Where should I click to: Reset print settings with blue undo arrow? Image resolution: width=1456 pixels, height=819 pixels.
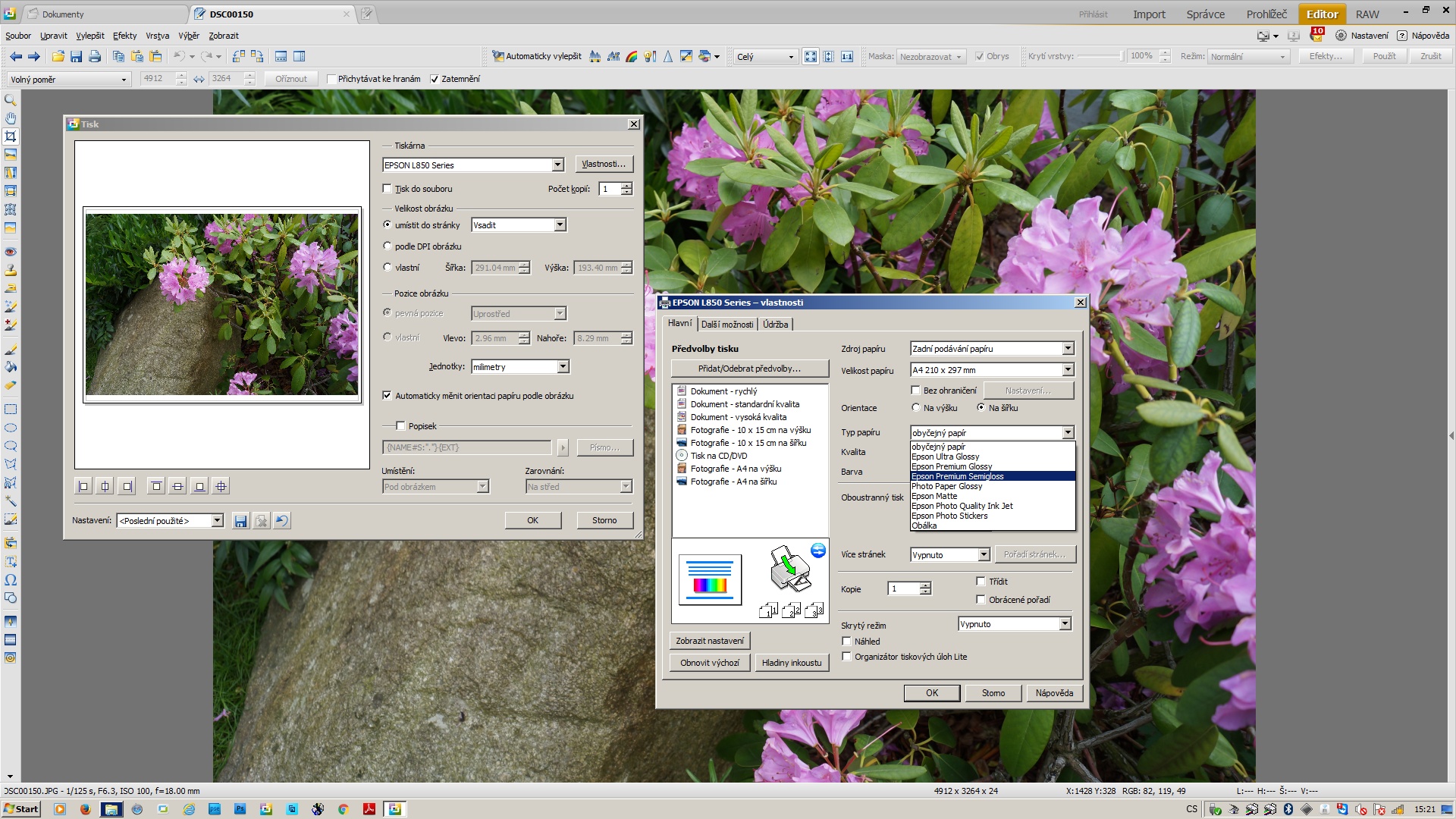[x=281, y=521]
